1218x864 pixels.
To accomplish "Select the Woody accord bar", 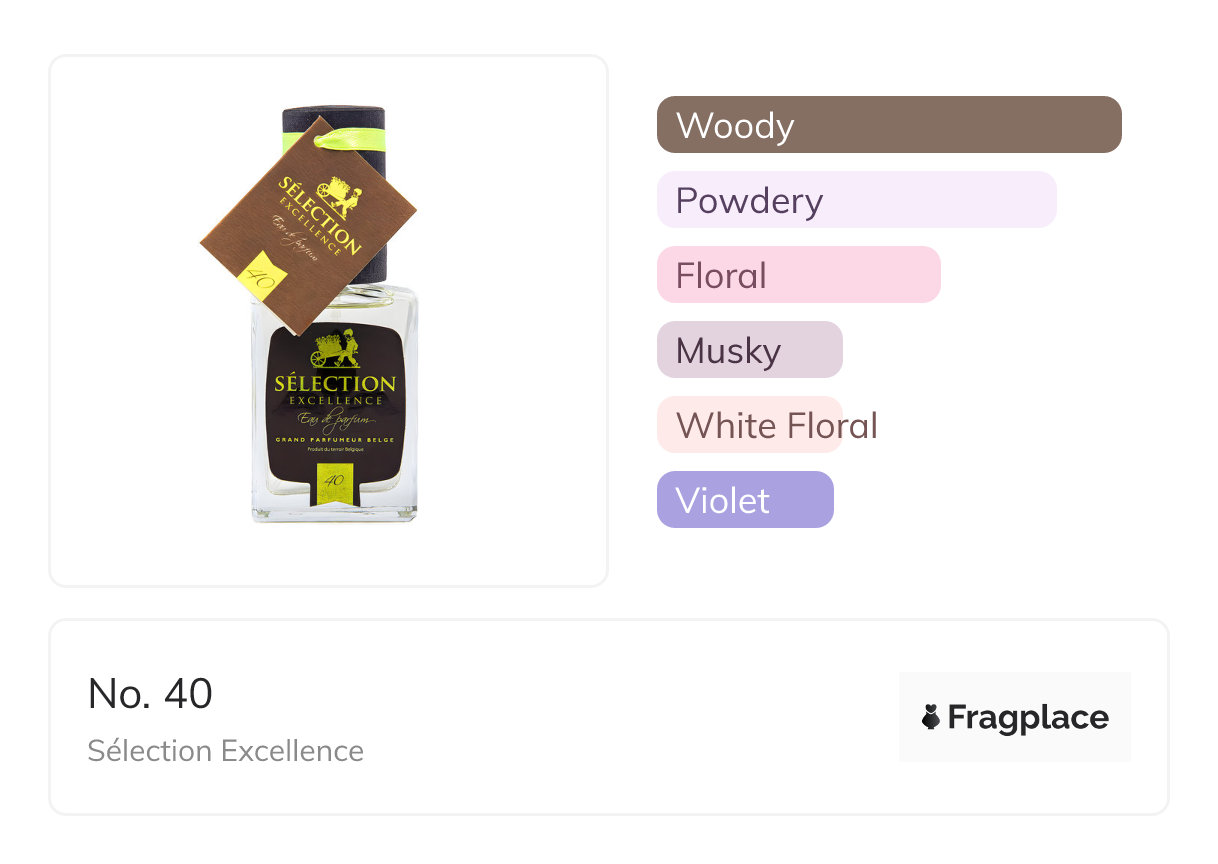I will (x=888, y=125).
